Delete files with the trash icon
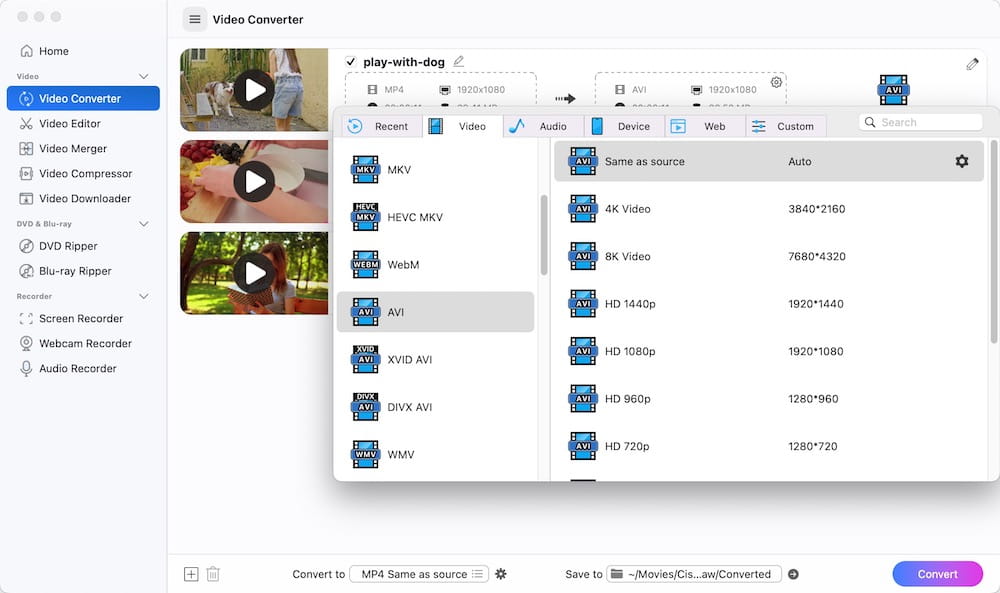This screenshot has height=593, width=1000. 213,574
